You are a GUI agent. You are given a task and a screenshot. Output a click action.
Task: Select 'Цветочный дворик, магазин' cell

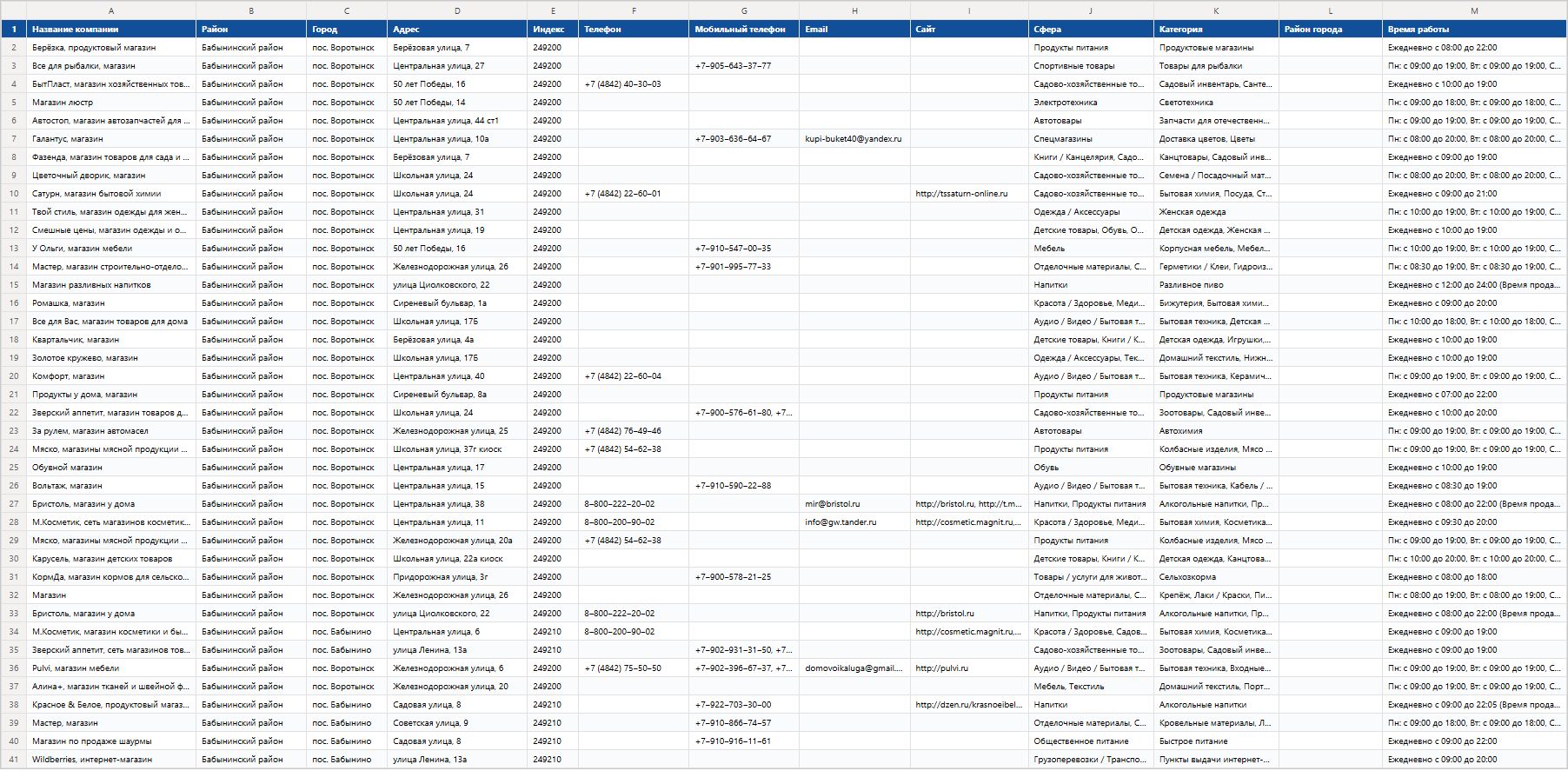click(111, 176)
